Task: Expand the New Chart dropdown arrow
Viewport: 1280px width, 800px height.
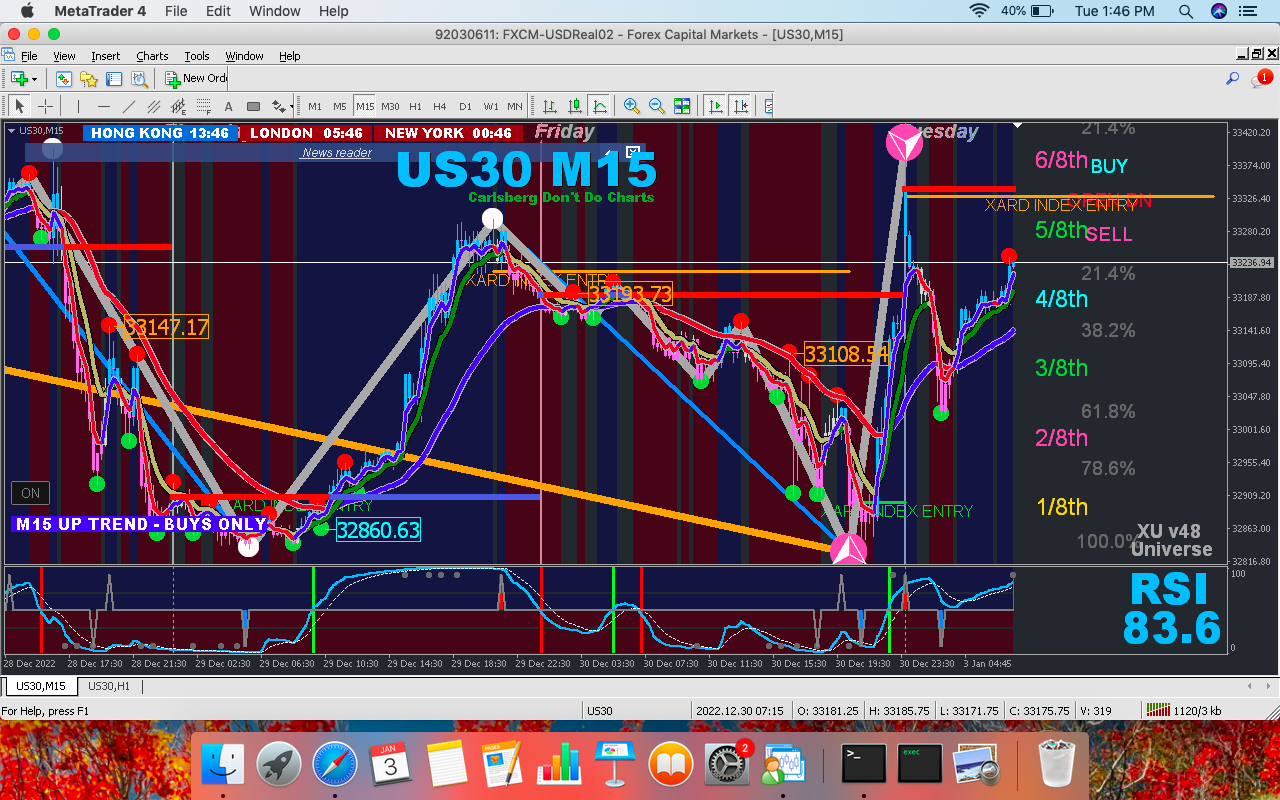Action: [34, 78]
